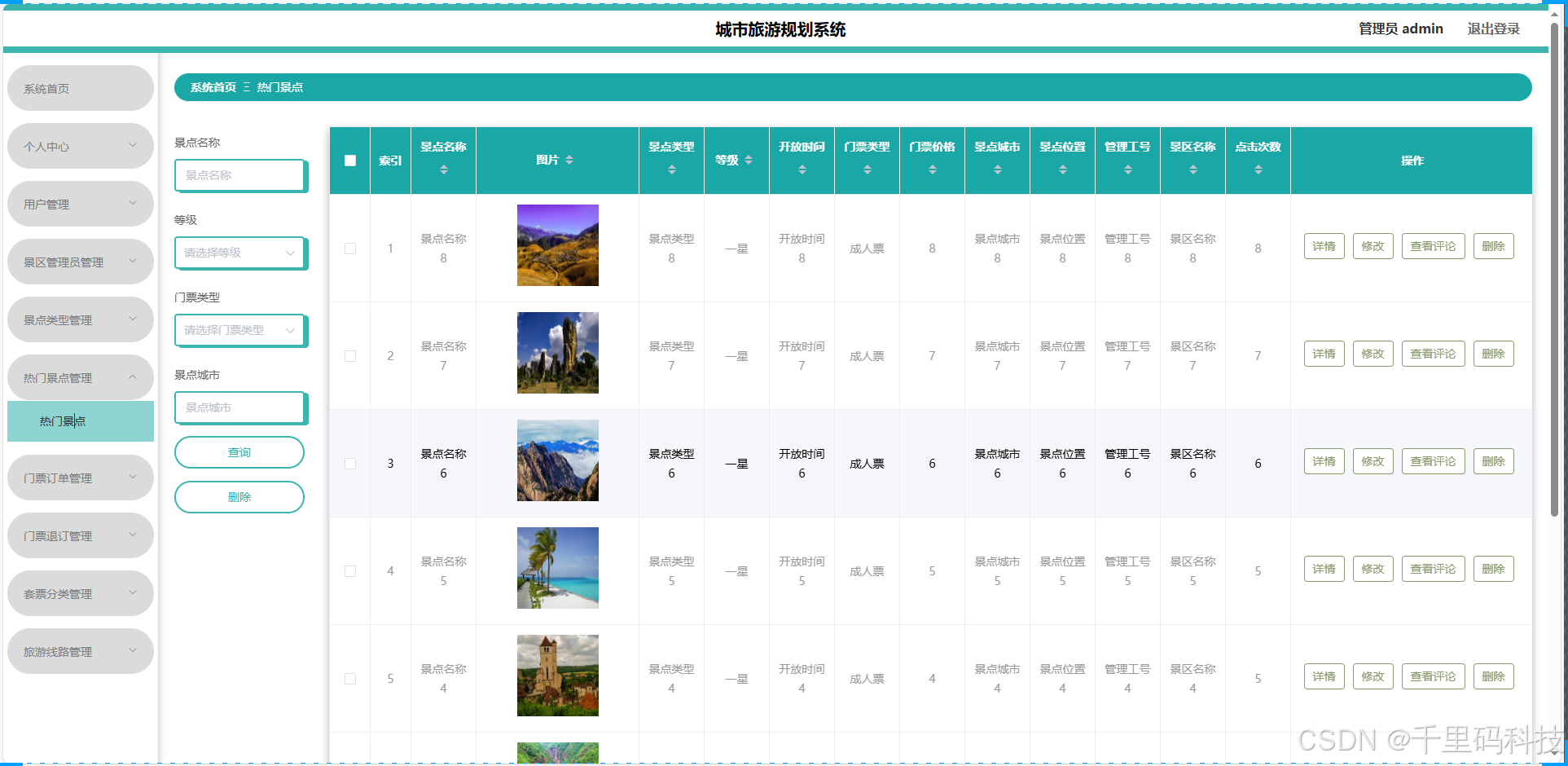The height and width of the screenshot is (766, 1568).
Task: Sort table by 景点名称 column arrows
Action: pos(444,169)
